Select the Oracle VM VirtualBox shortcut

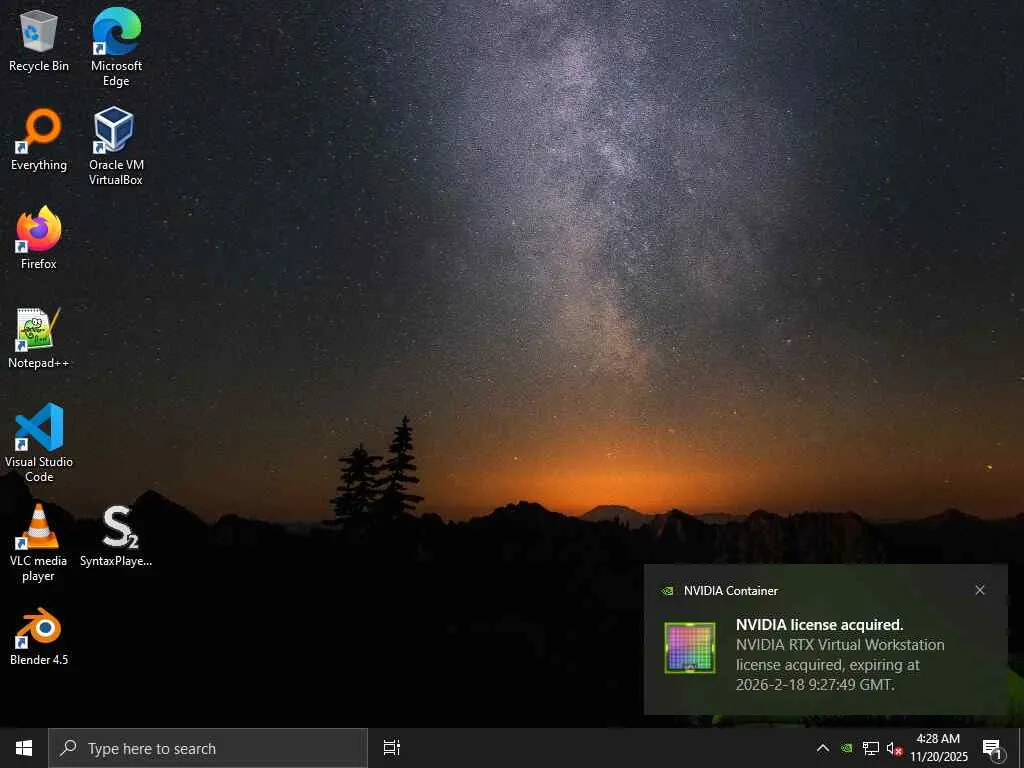tap(116, 146)
